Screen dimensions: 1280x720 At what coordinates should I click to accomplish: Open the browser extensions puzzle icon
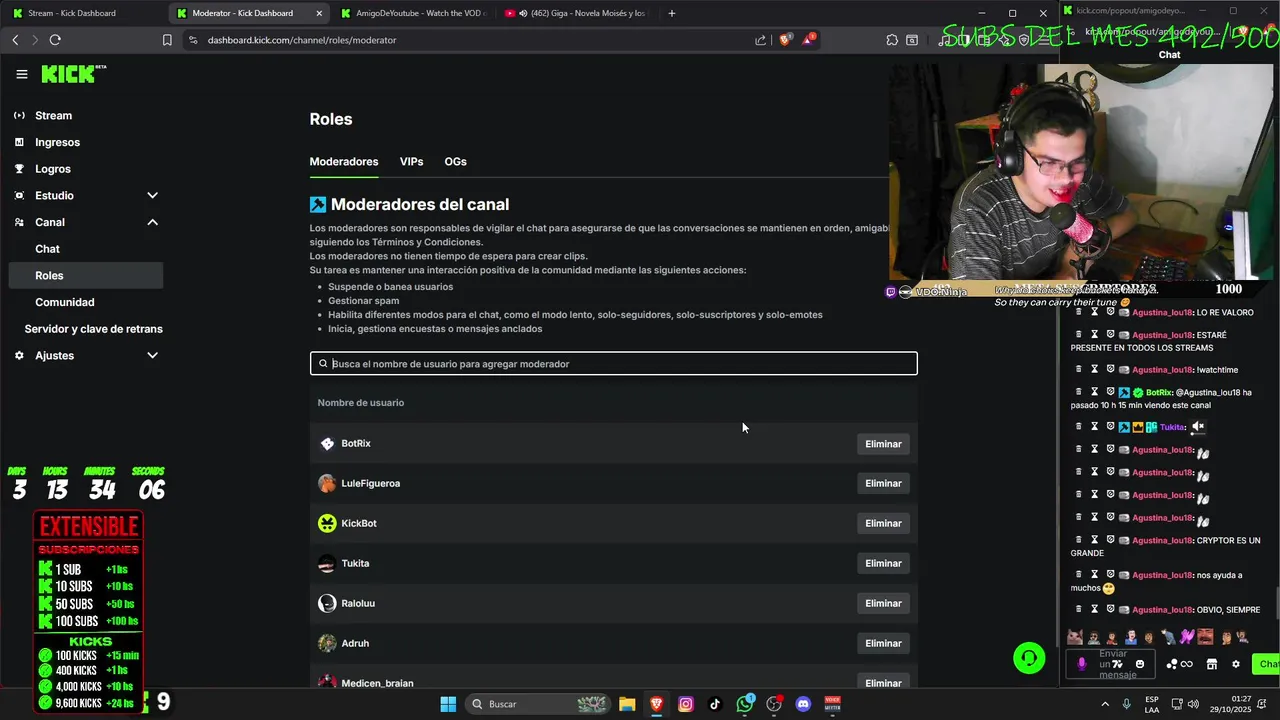click(x=892, y=40)
